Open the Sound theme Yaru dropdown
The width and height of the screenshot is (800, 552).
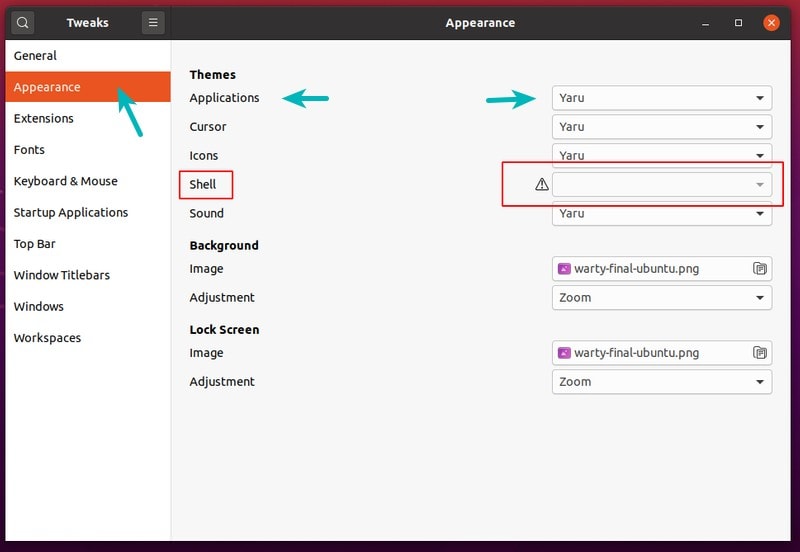click(x=662, y=214)
